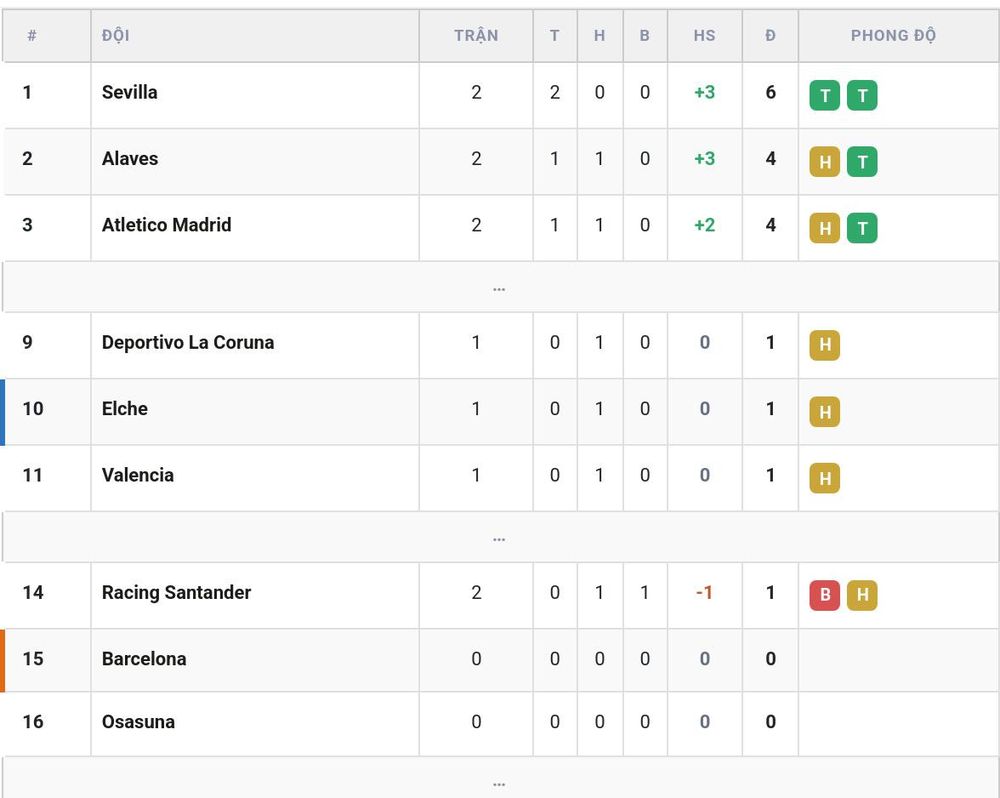Click Alaves' yellow H form badge
Screen dimensions: 1000x798
(x=825, y=162)
